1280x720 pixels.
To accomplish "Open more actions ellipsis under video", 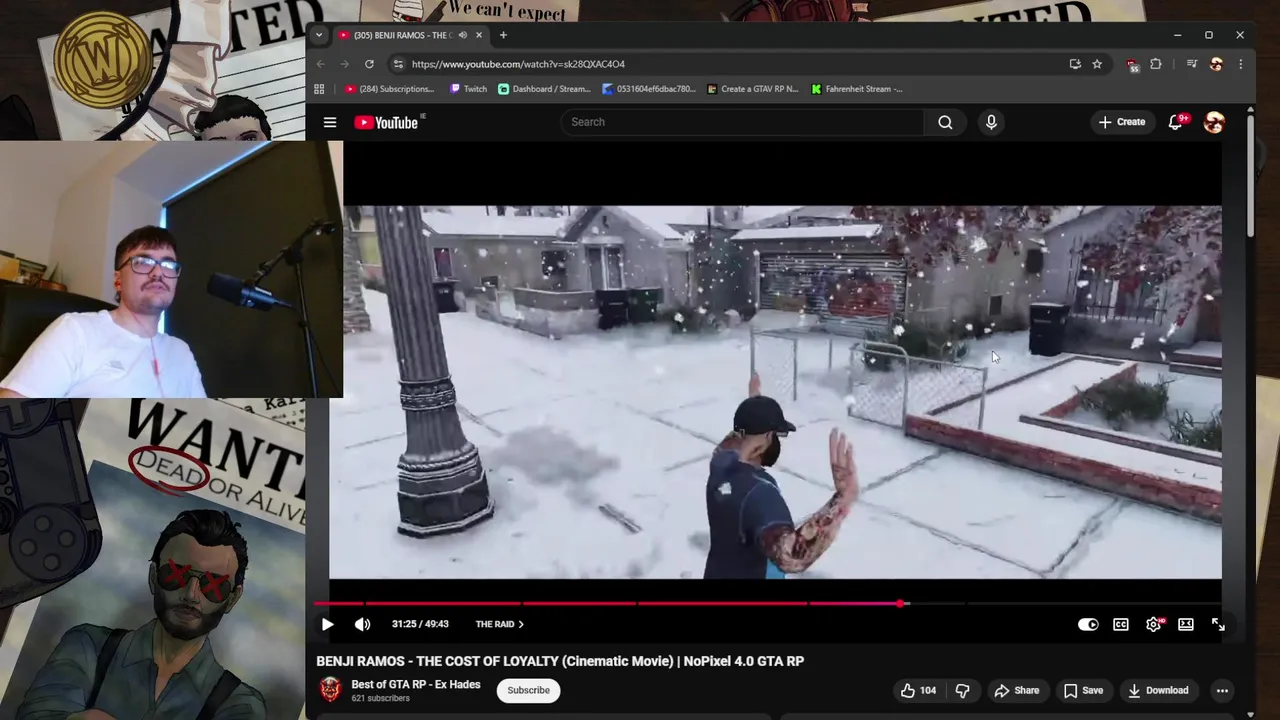I will 1222,690.
